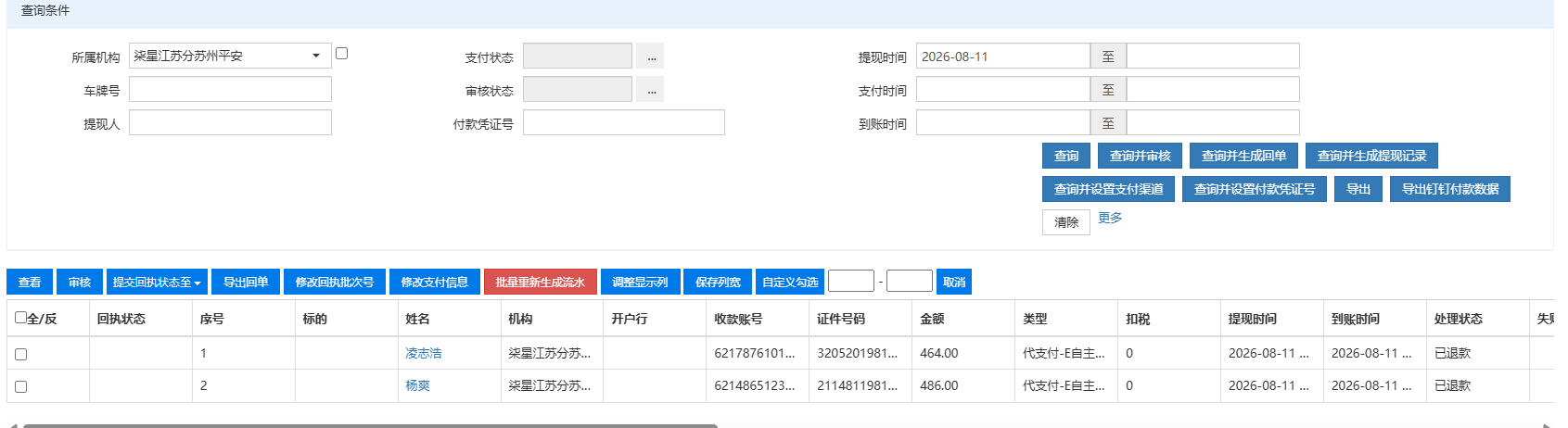Screen dimensions: 1568x428
Task: Click the 查询 button
Action: click(x=1066, y=156)
